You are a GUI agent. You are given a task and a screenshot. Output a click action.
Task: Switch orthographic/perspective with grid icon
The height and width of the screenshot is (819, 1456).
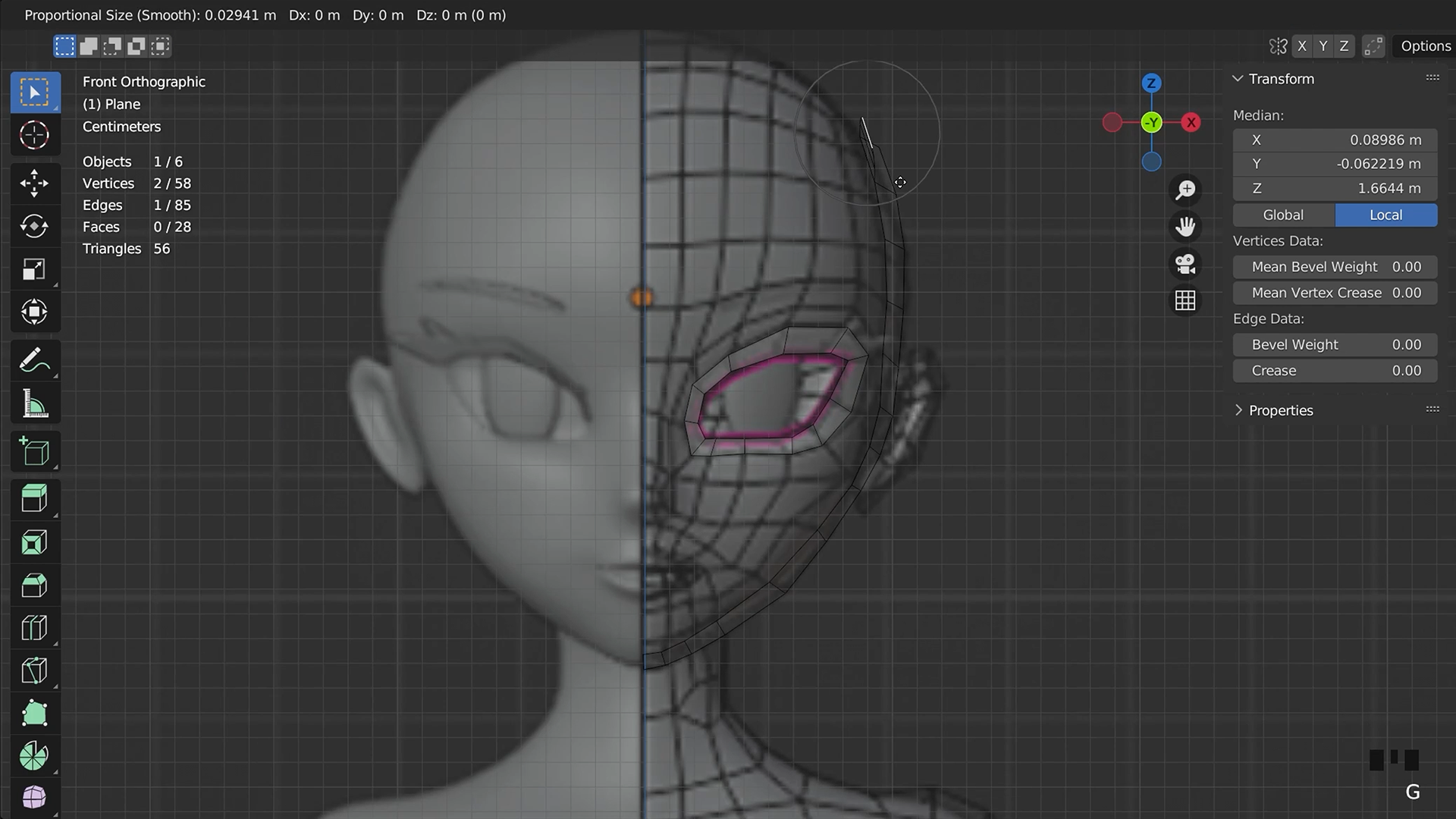tap(1186, 301)
